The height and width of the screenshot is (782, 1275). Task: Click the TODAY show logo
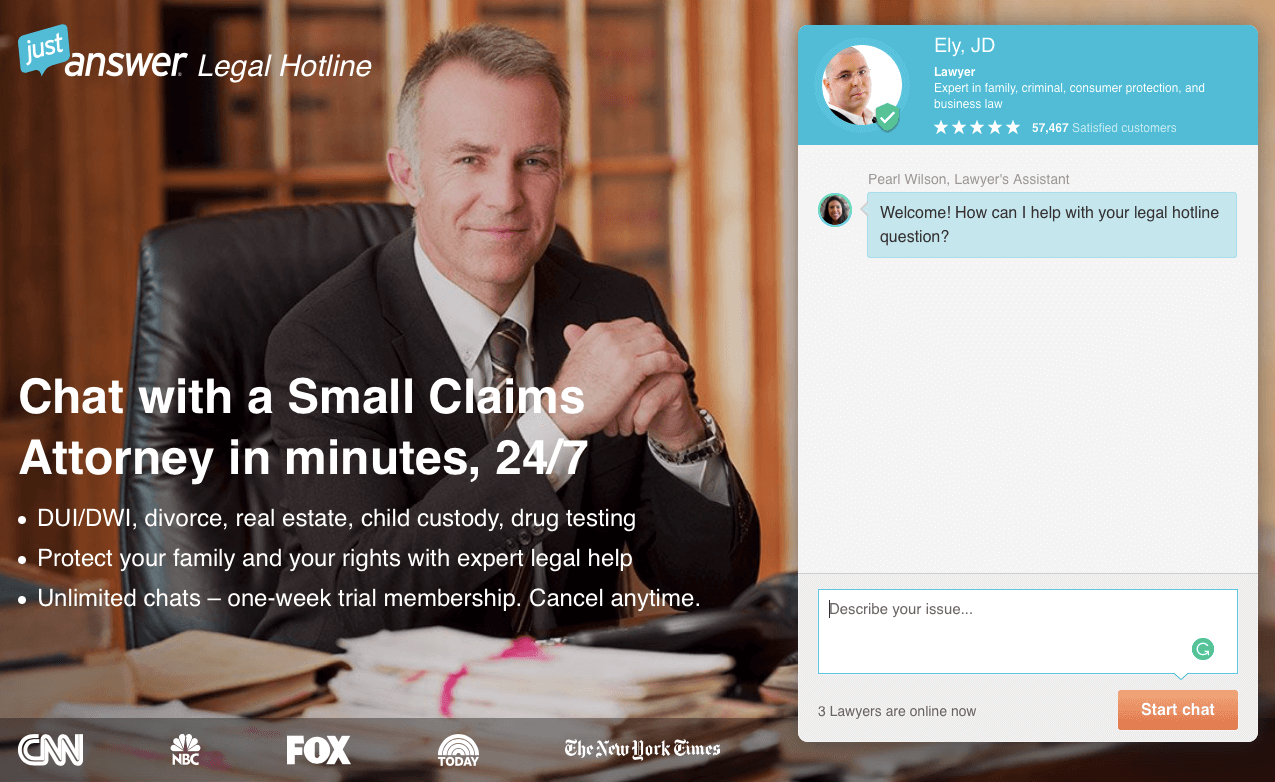coord(458,750)
